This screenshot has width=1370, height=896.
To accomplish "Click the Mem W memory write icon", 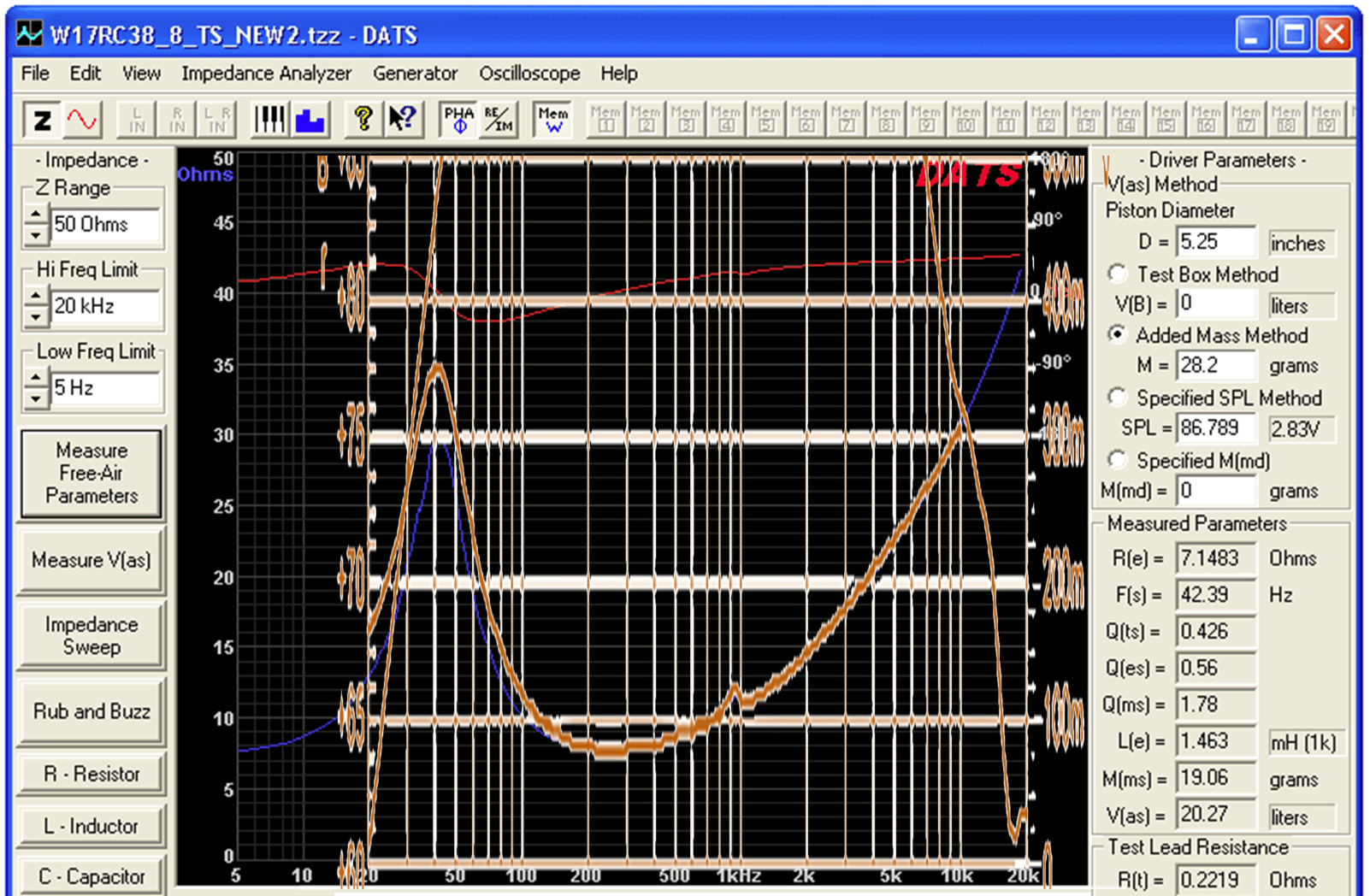I will [x=552, y=120].
